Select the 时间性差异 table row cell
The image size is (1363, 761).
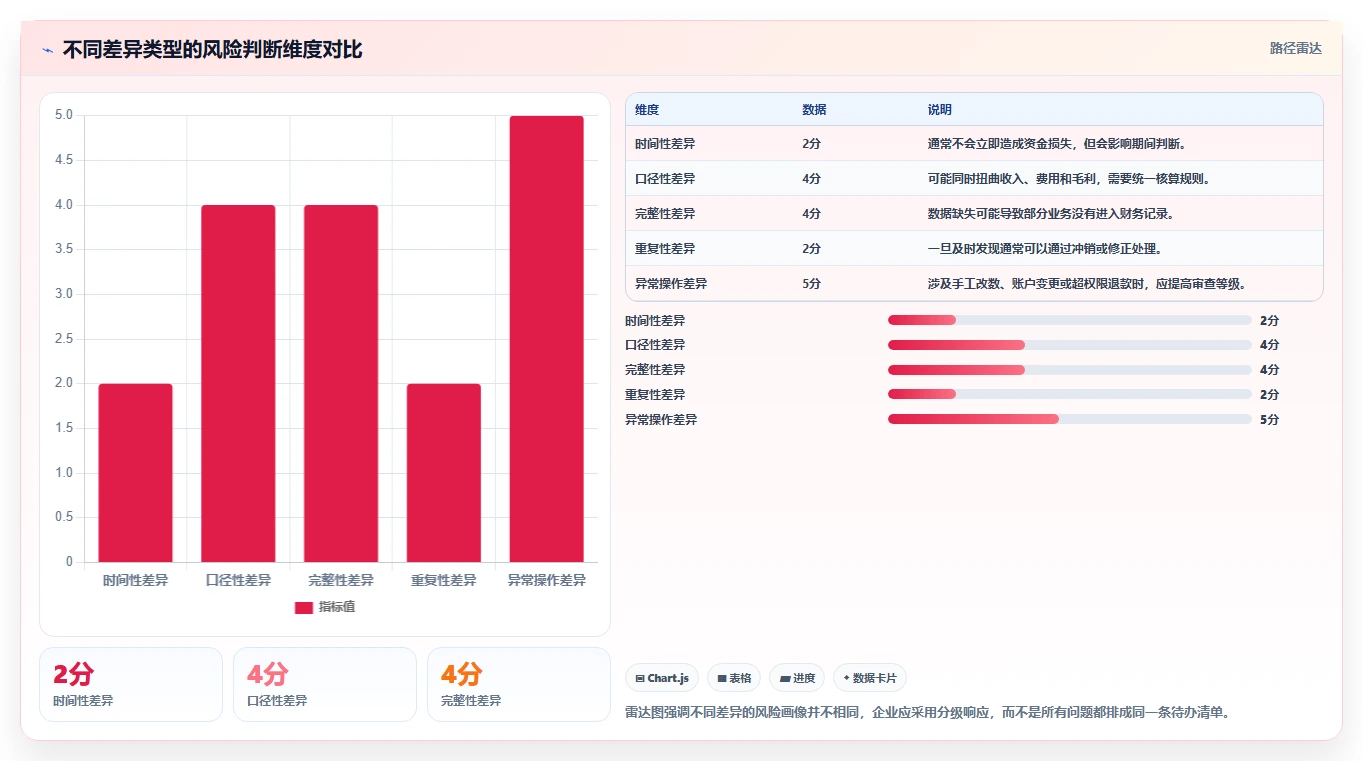[x=665, y=144]
